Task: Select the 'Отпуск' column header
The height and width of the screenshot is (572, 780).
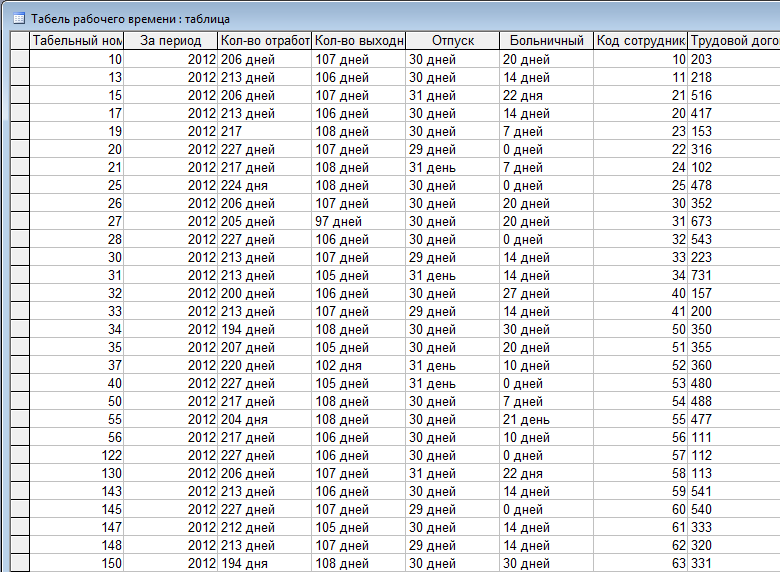Action: [453, 41]
